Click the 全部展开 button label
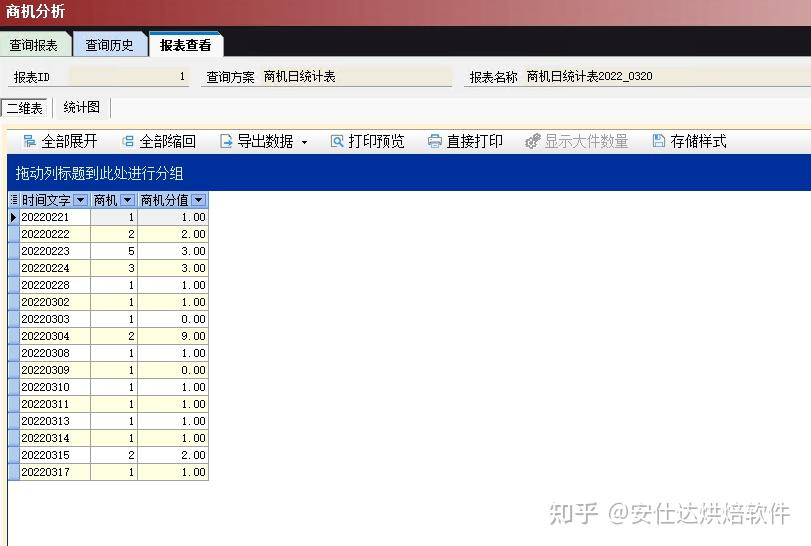 pos(69,141)
